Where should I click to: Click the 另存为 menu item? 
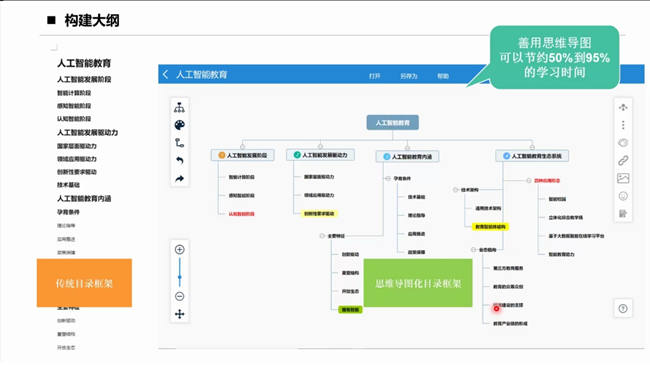point(408,76)
